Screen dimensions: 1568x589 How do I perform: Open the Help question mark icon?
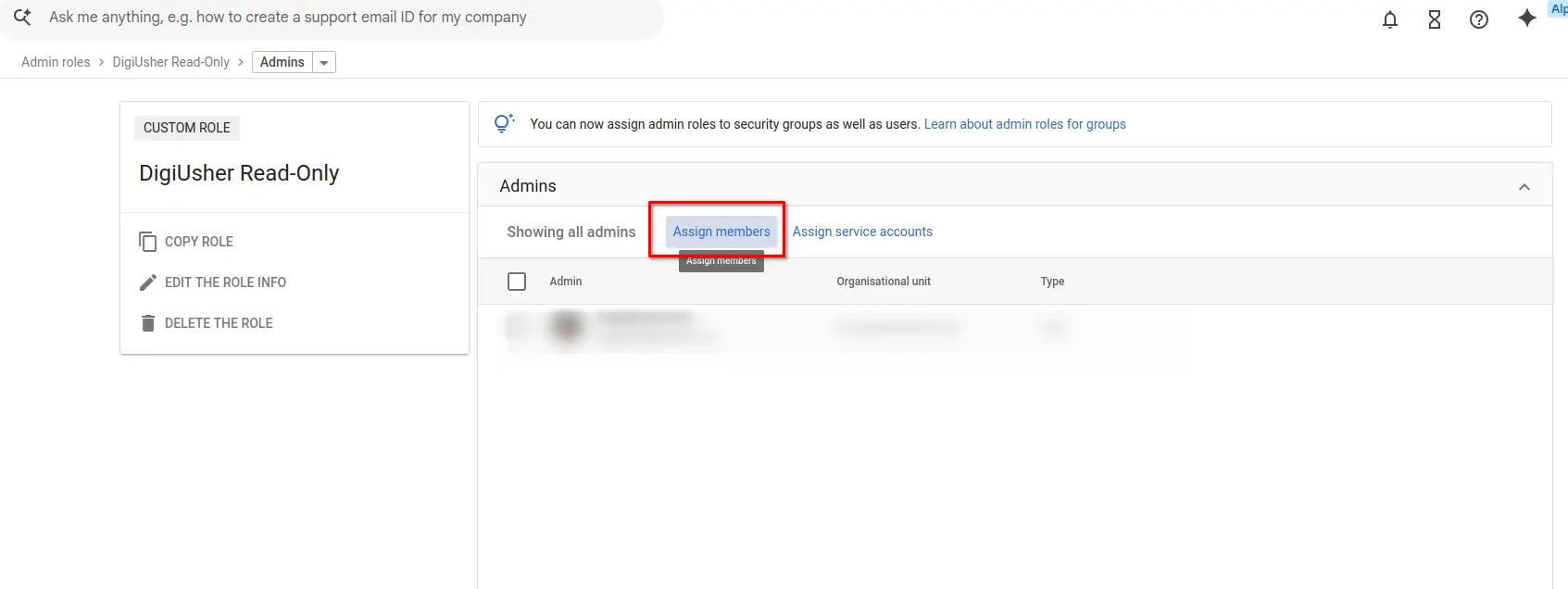tap(1479, 19)
